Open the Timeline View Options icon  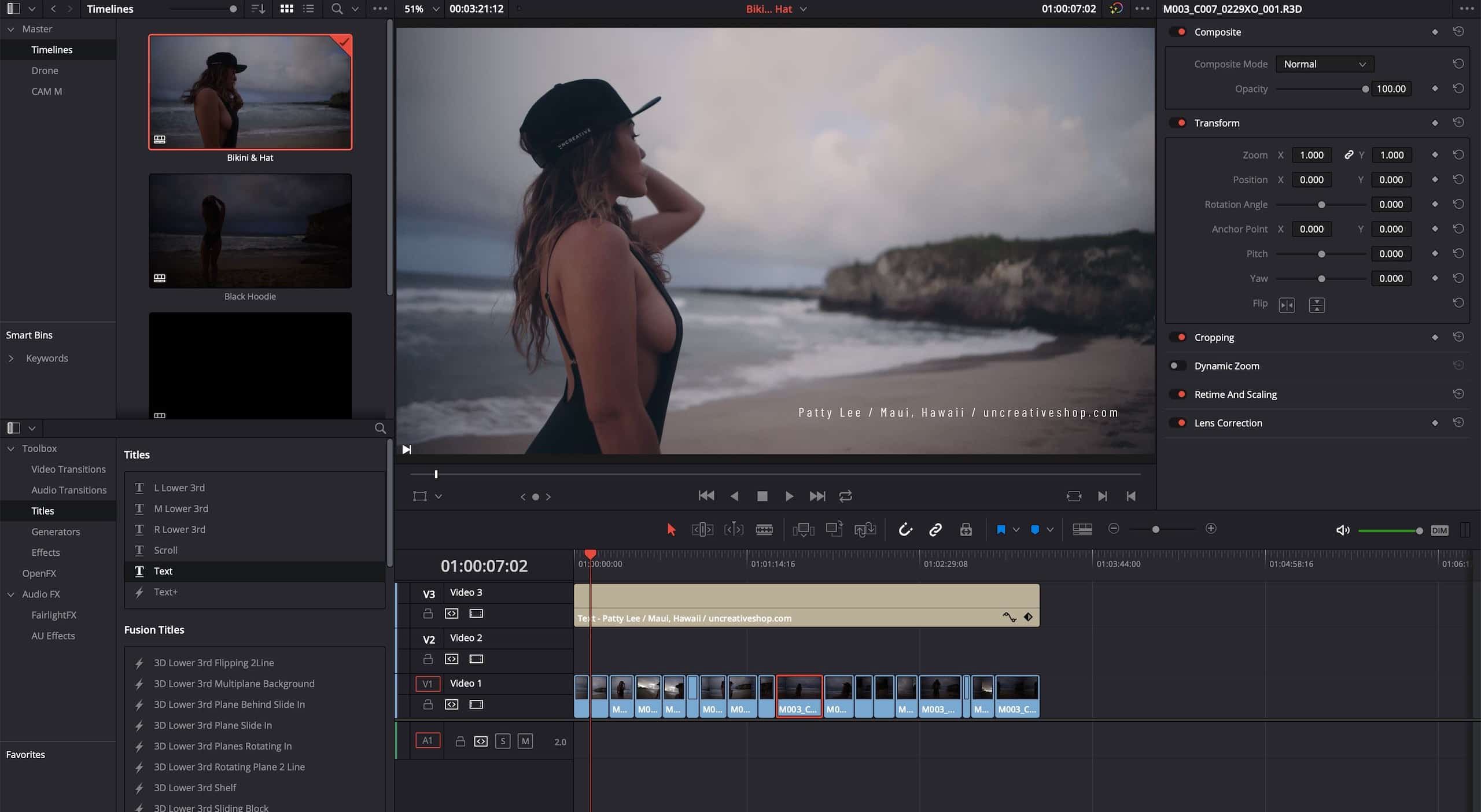click(1082, 529)
